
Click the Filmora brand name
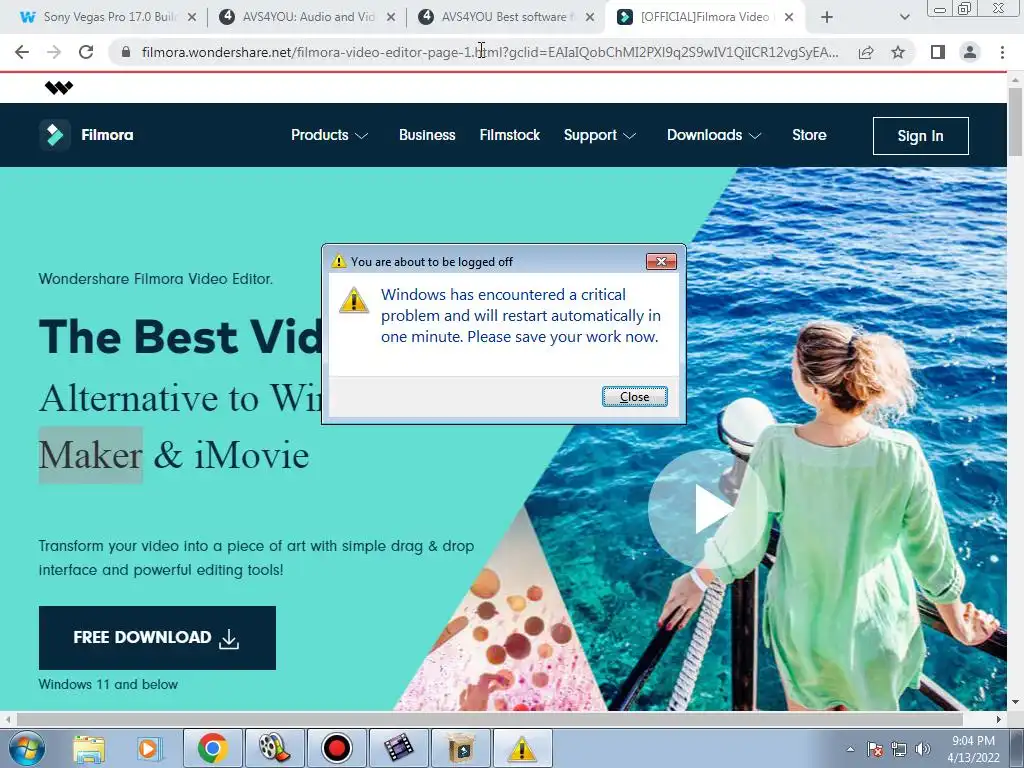(x=107, y=135)
